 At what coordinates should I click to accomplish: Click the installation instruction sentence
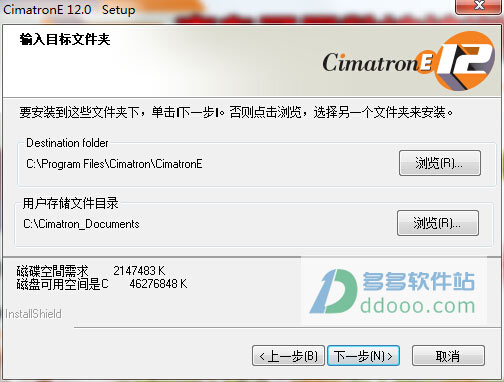(x=236, y=112)
